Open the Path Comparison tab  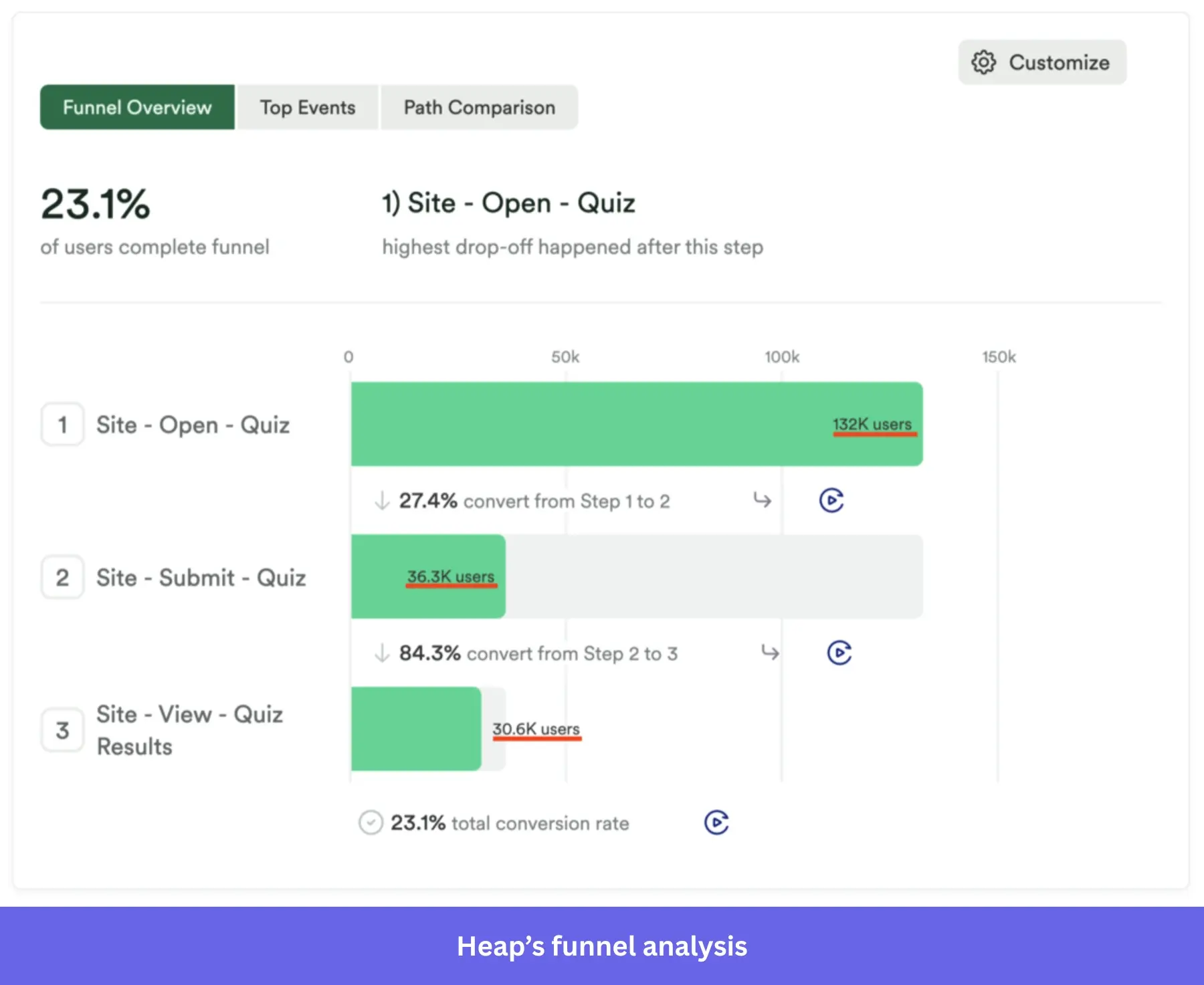[x=479, y=108]
